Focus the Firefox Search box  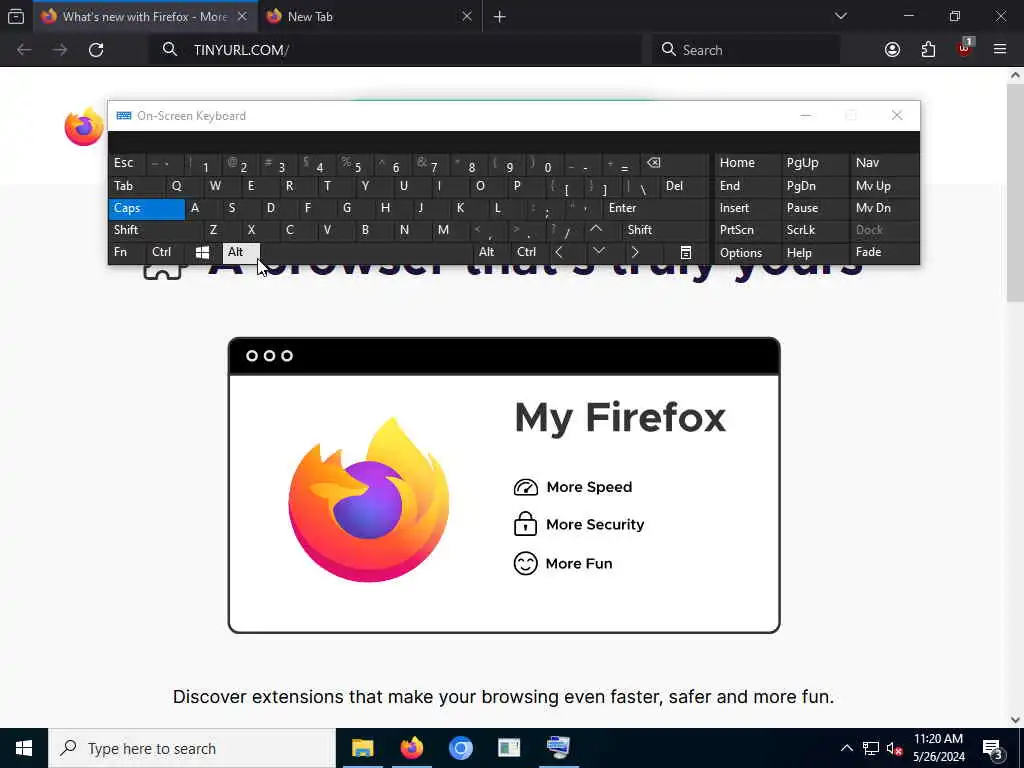pos(746,50)
